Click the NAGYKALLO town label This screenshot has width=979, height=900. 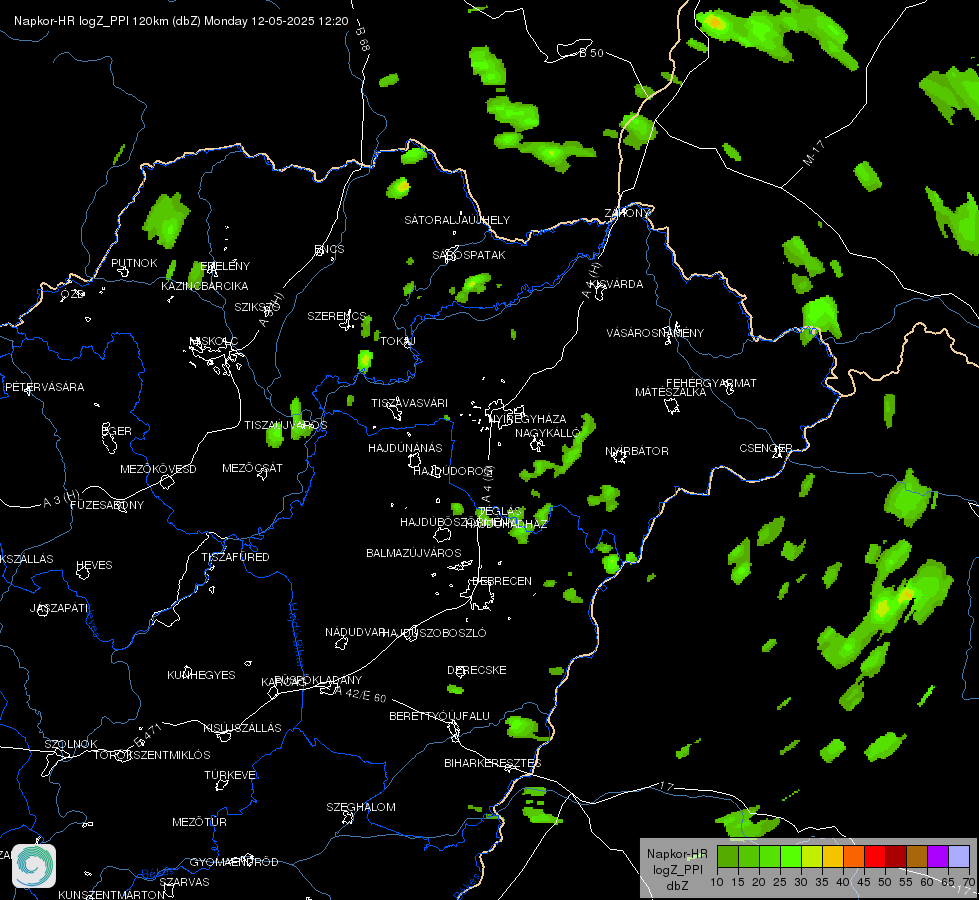(548, 433)
